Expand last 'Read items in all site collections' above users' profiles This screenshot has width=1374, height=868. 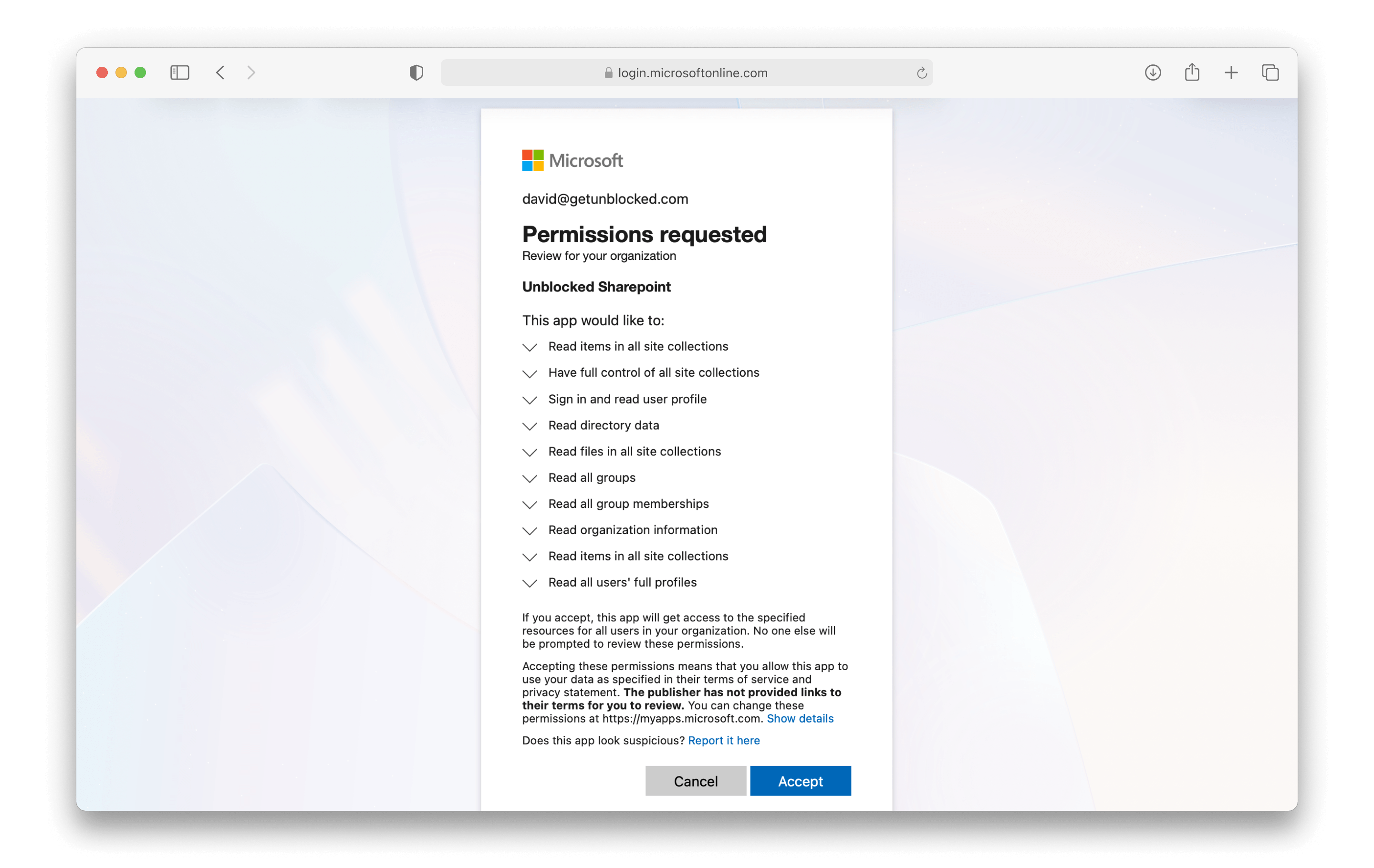tap(530, 557)
